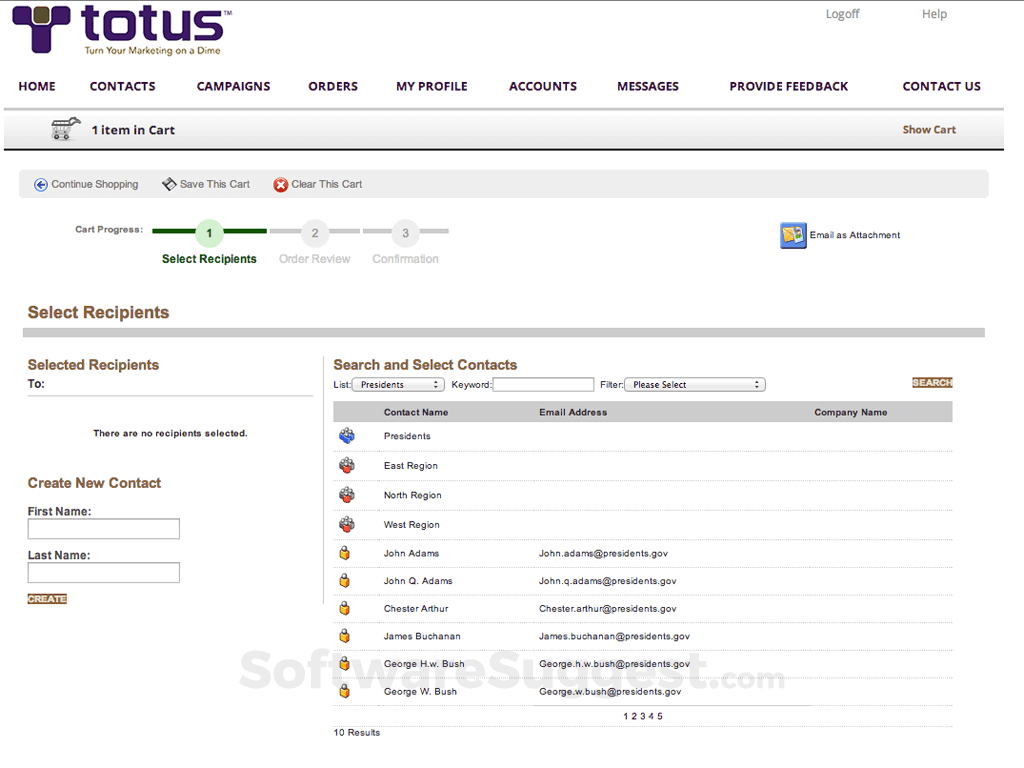This screenshot has width=1024, height=768.
Task: Click inside the Keyword input field
Action: pos(543,384)
